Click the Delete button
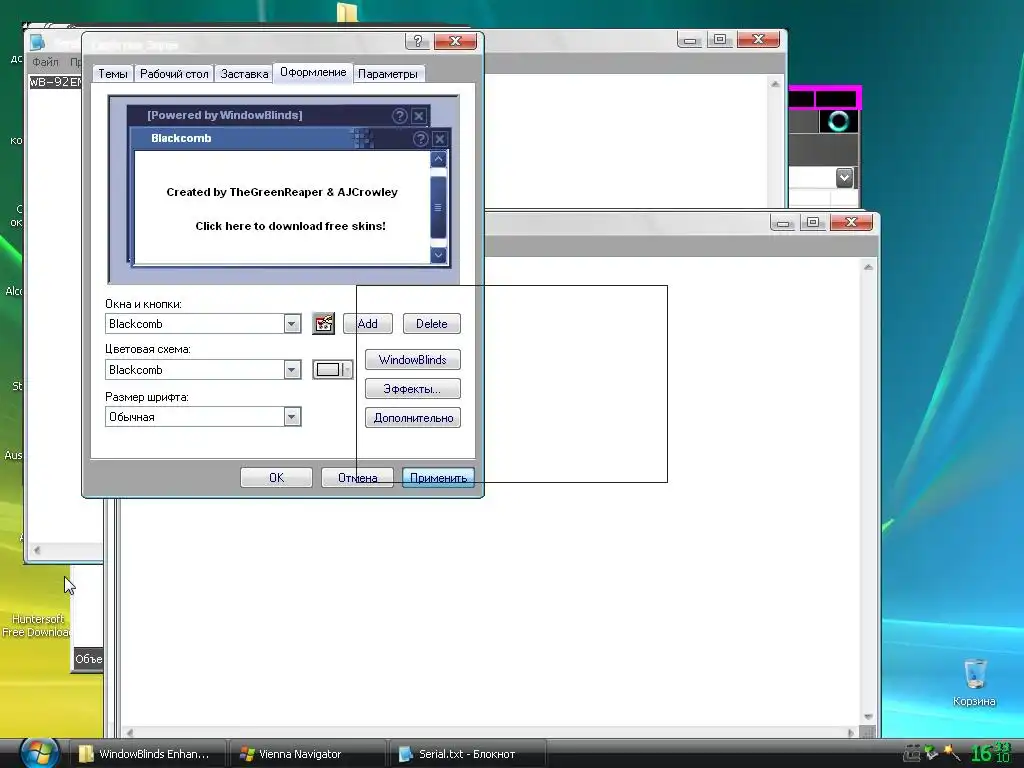Screen dimensions: 1024x768 (x=432, y=323)
